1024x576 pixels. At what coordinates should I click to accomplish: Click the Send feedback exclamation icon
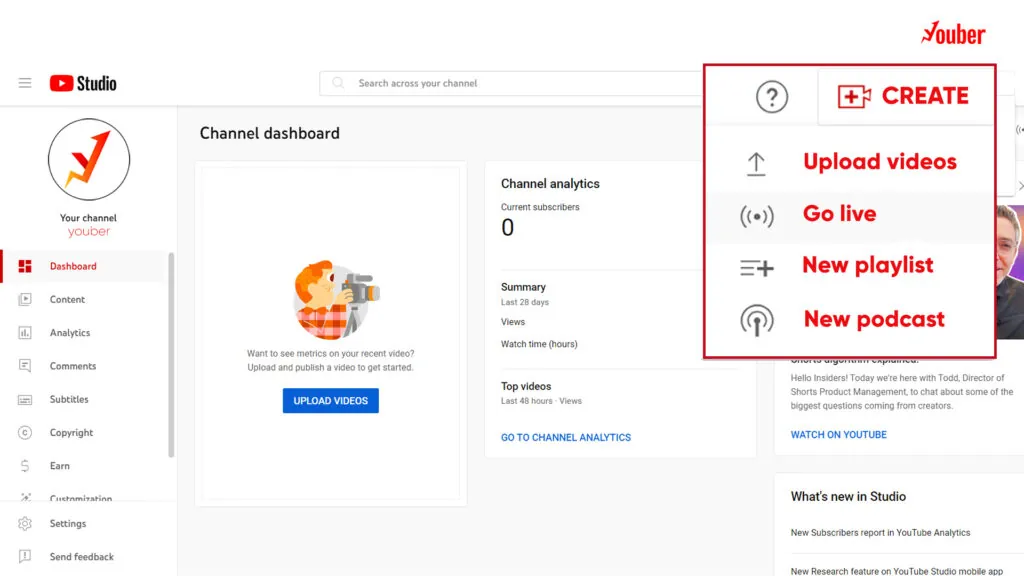point(25,557)
